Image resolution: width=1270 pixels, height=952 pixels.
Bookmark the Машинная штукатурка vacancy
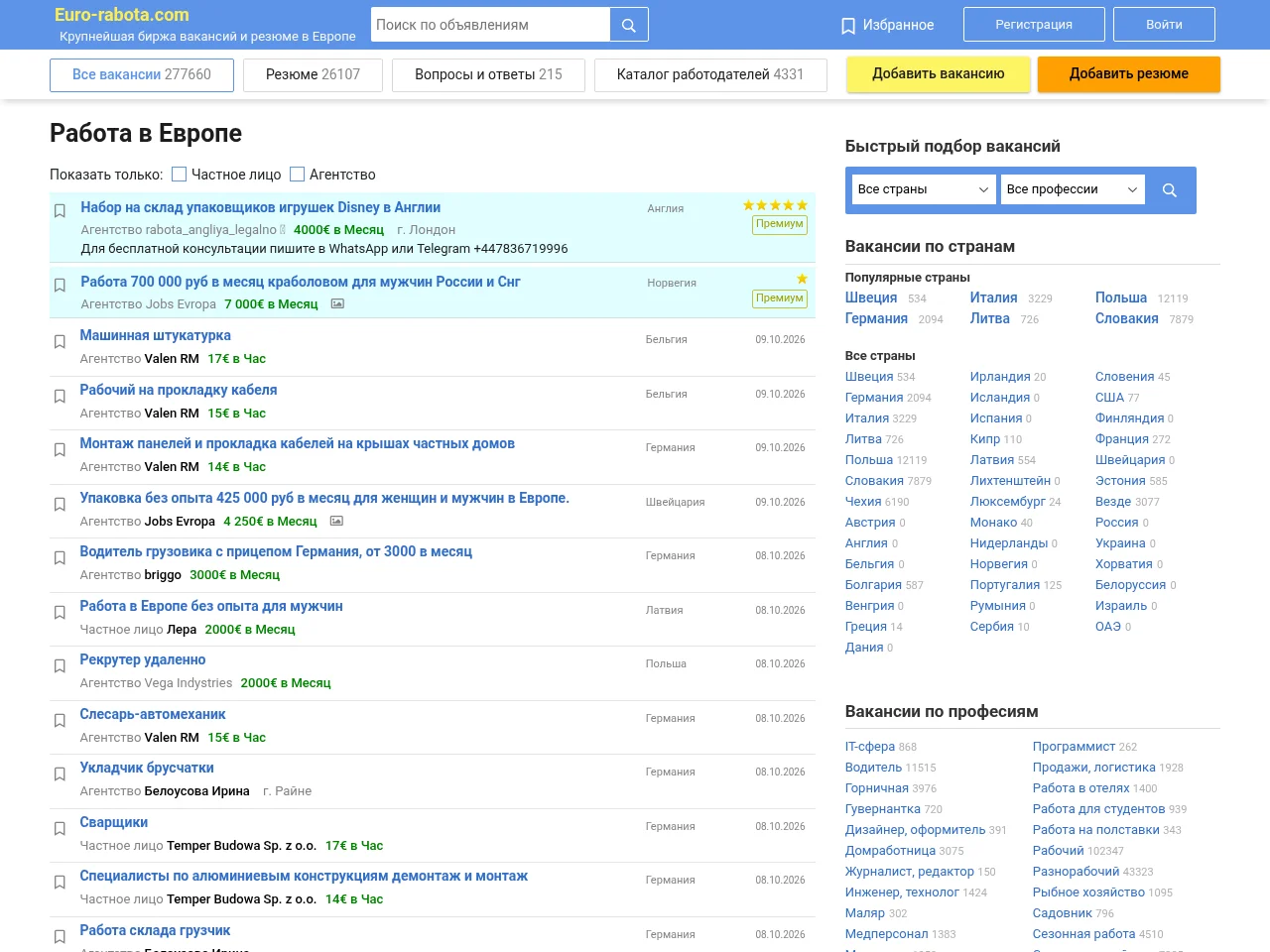[x=60, y=341]
